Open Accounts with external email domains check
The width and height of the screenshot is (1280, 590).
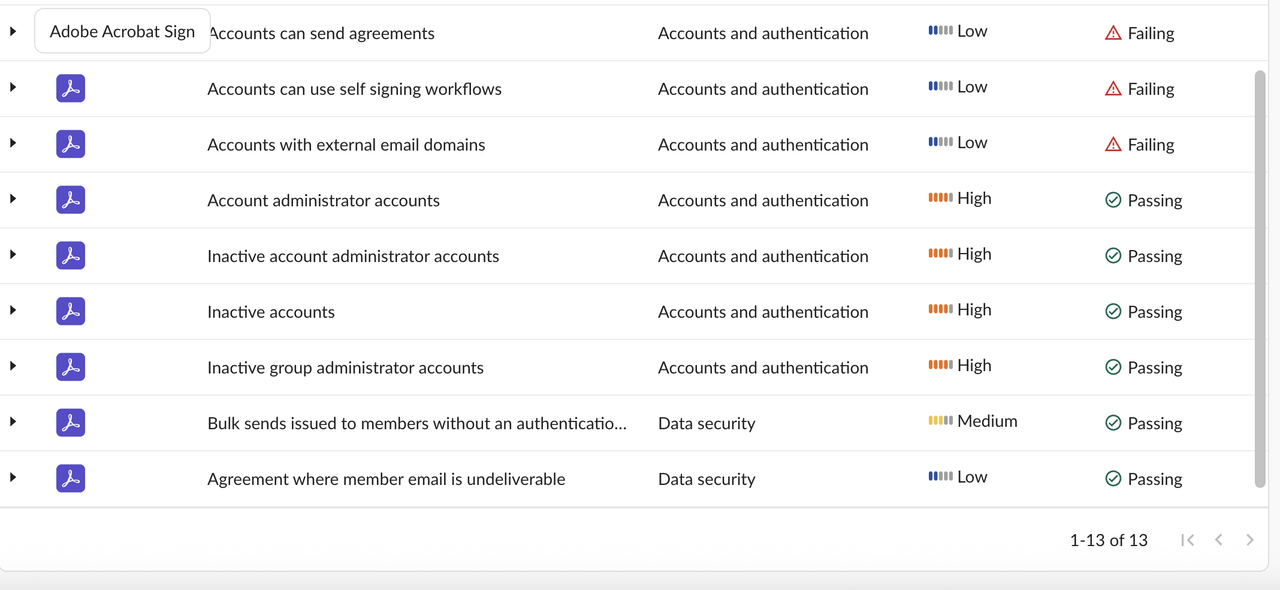[346, 145]
